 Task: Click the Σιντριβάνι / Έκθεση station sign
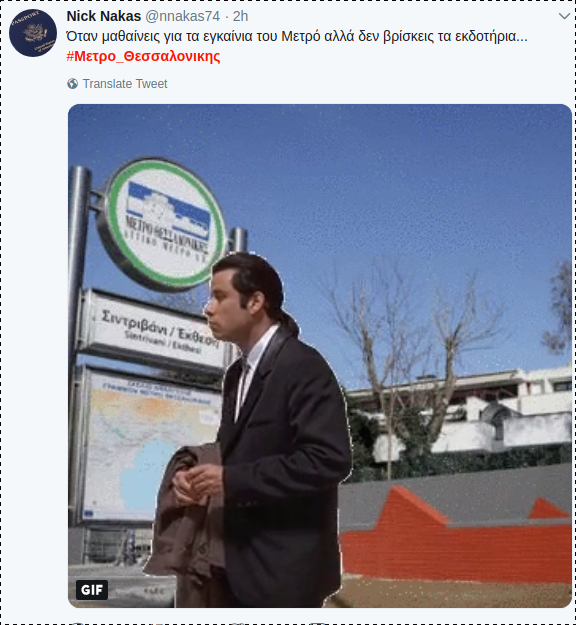tap(153, 333)
